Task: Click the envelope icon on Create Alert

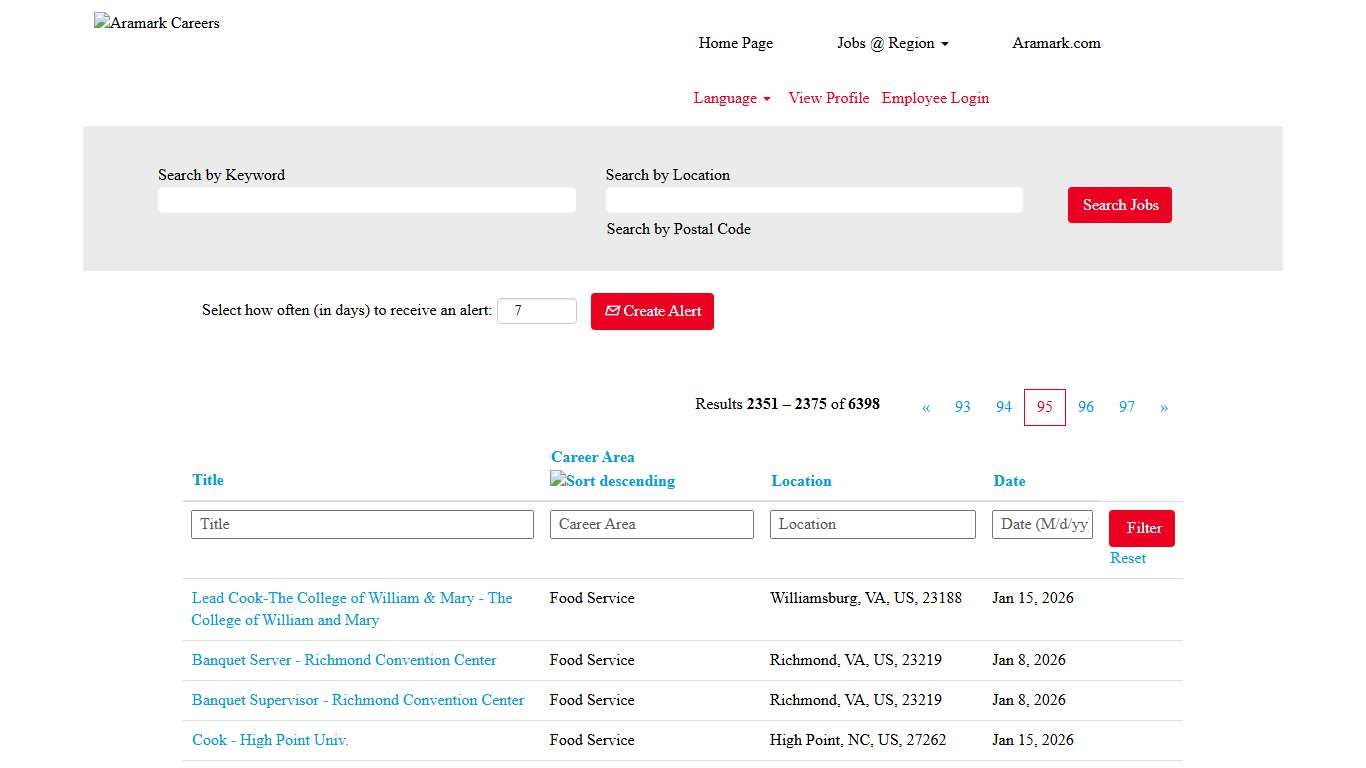Action: (612, 311)
